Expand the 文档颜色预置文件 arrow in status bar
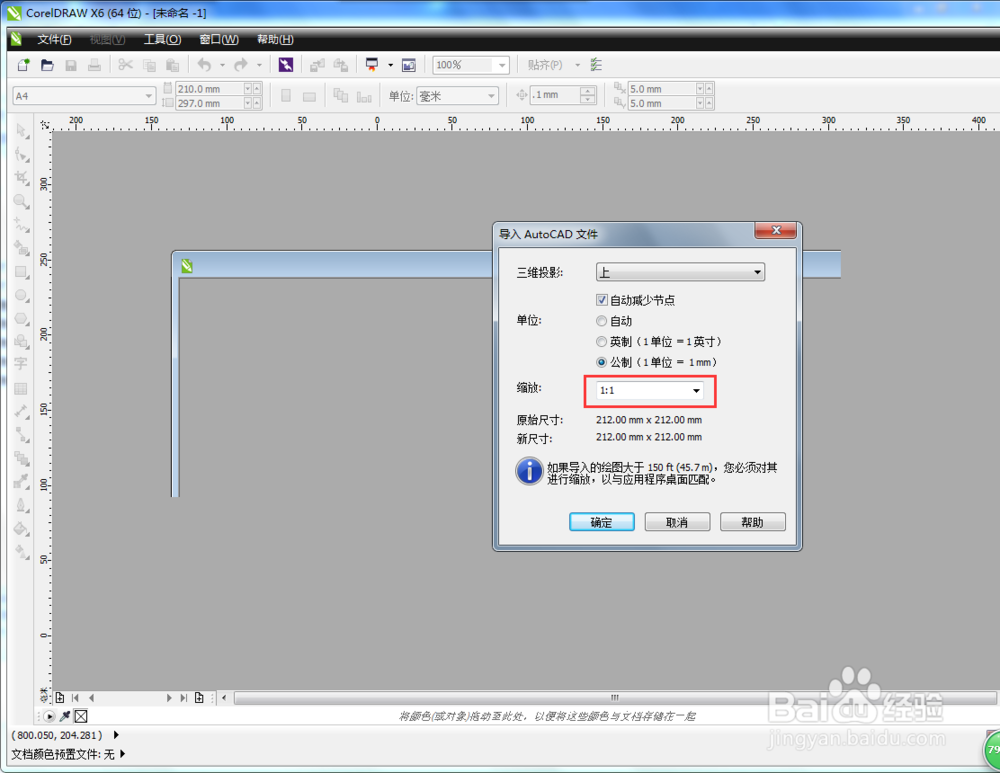Image resolution: width=1000 pixels, height=773 pixels. 122,754
